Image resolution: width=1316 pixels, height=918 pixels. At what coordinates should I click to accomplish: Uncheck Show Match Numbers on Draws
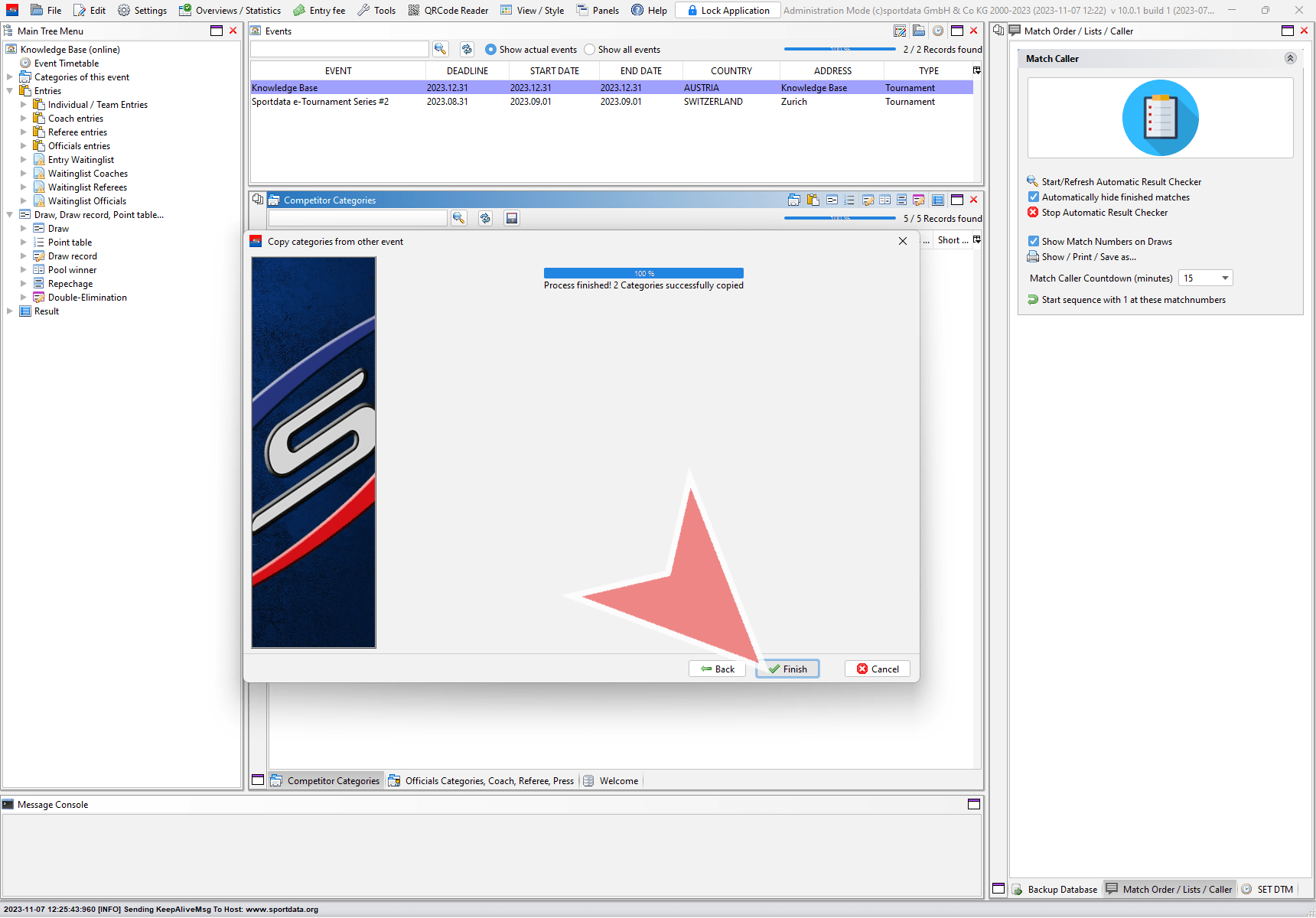coord(1034,242)
